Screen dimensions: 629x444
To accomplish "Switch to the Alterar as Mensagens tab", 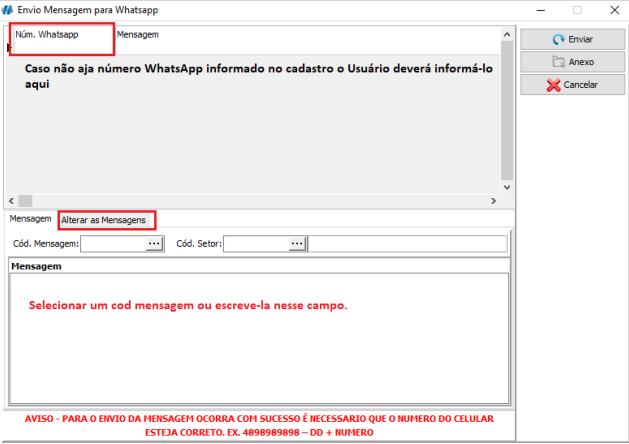I will pyautogui.click(x=103, y=220).
